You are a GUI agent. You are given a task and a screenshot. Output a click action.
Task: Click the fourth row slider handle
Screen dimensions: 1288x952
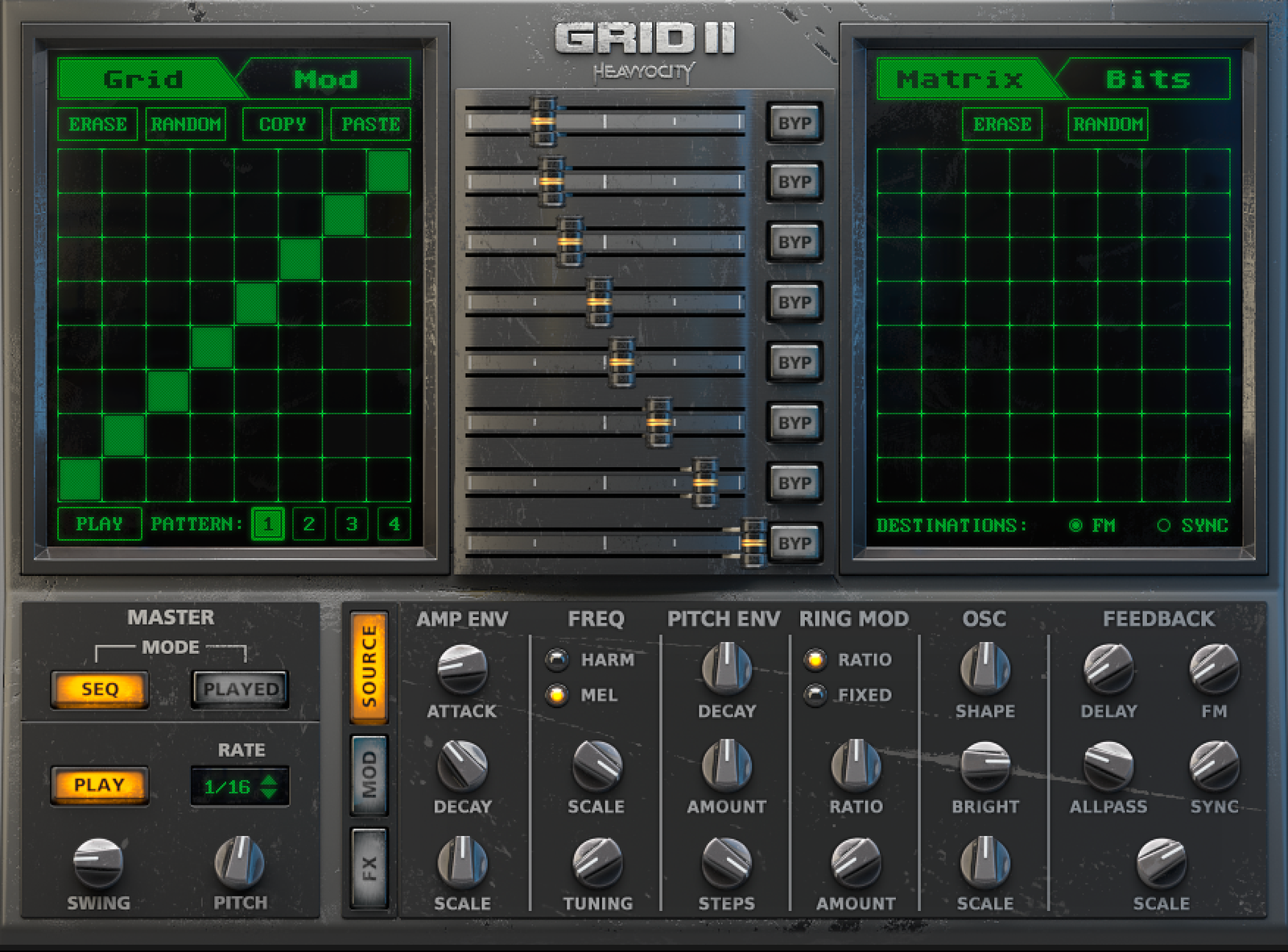point(599,301)
